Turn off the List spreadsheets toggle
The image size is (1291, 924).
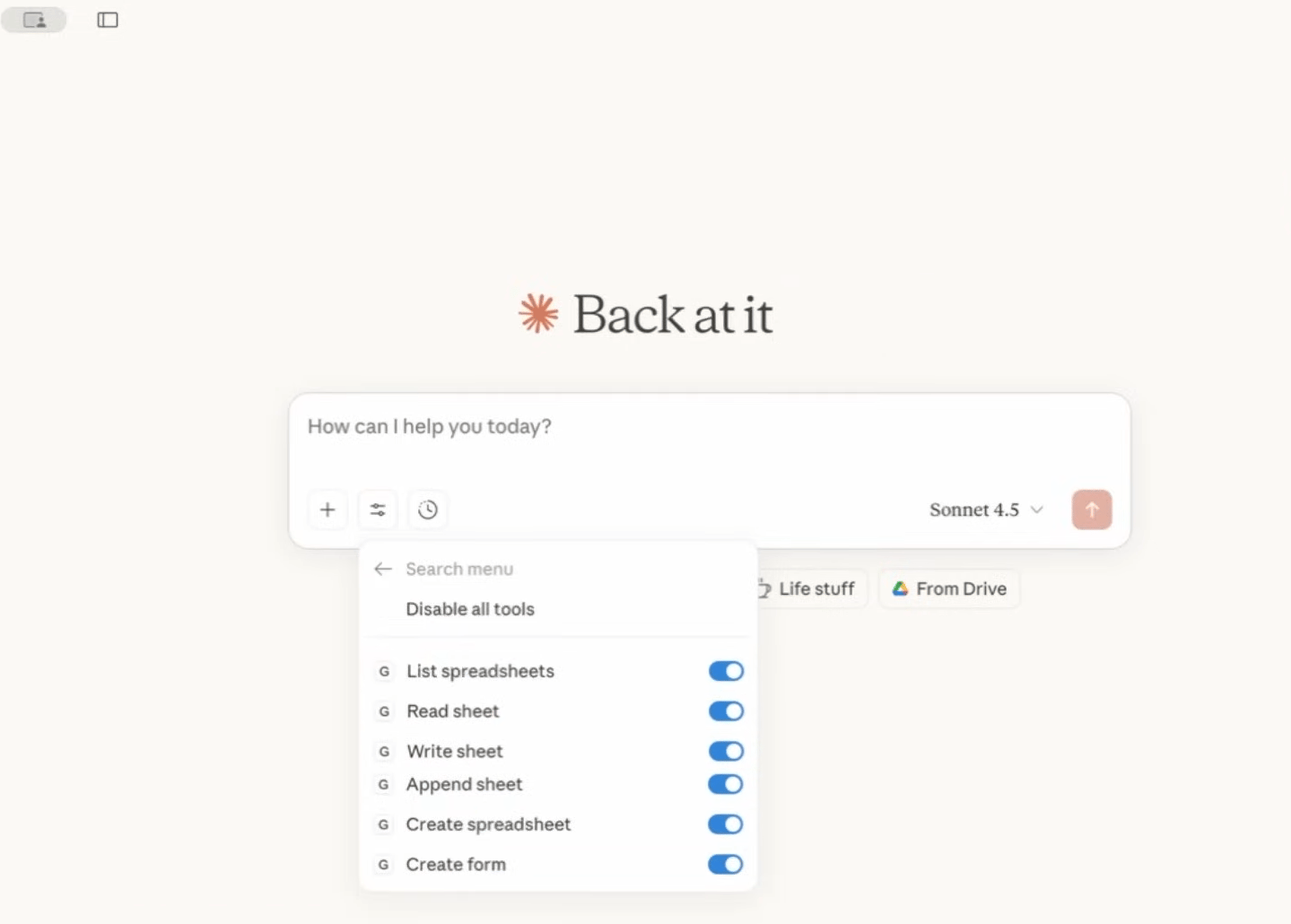click(x=726, y=671)
